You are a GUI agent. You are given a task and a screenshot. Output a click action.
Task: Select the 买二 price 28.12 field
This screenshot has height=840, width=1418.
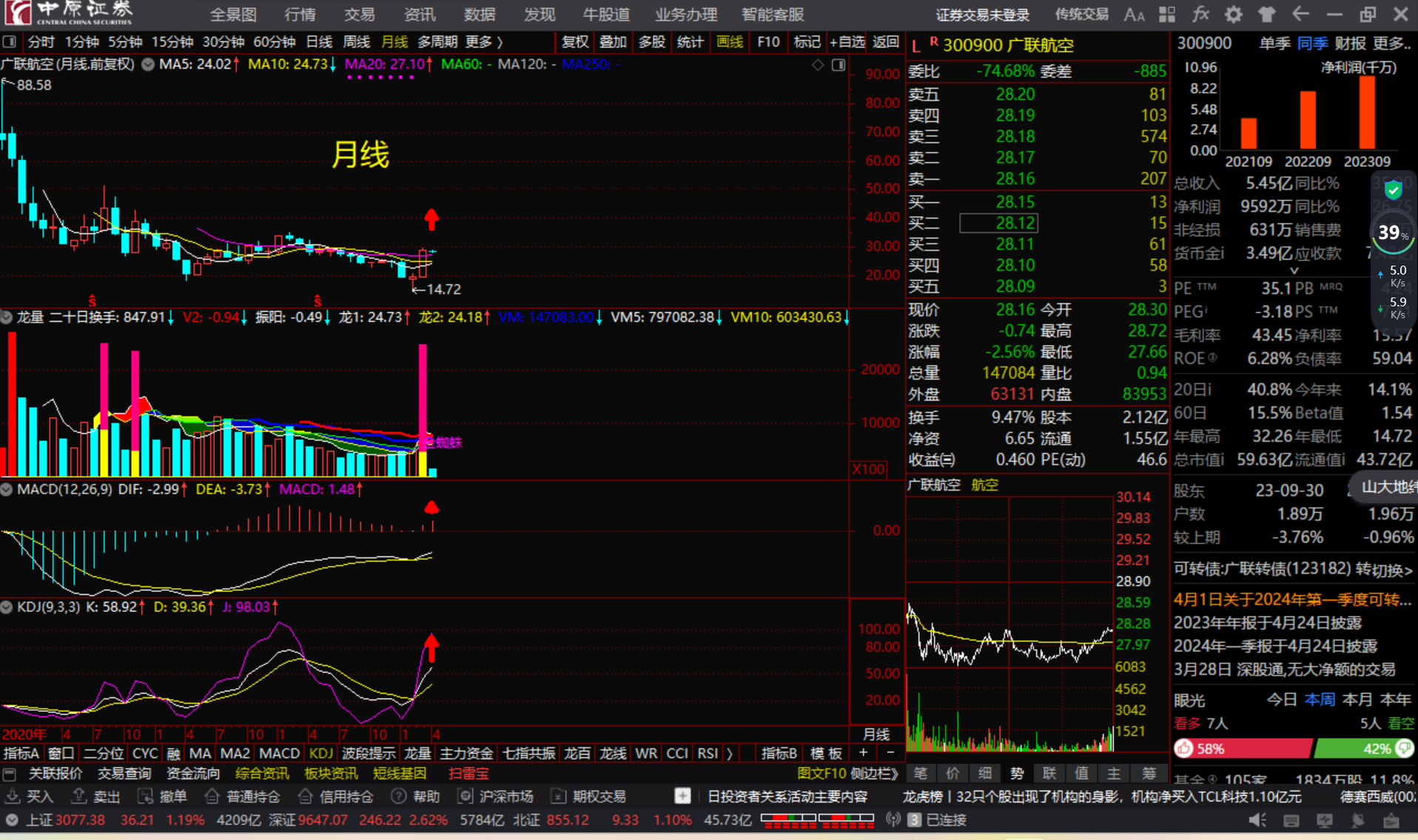[x=998, y=223]
